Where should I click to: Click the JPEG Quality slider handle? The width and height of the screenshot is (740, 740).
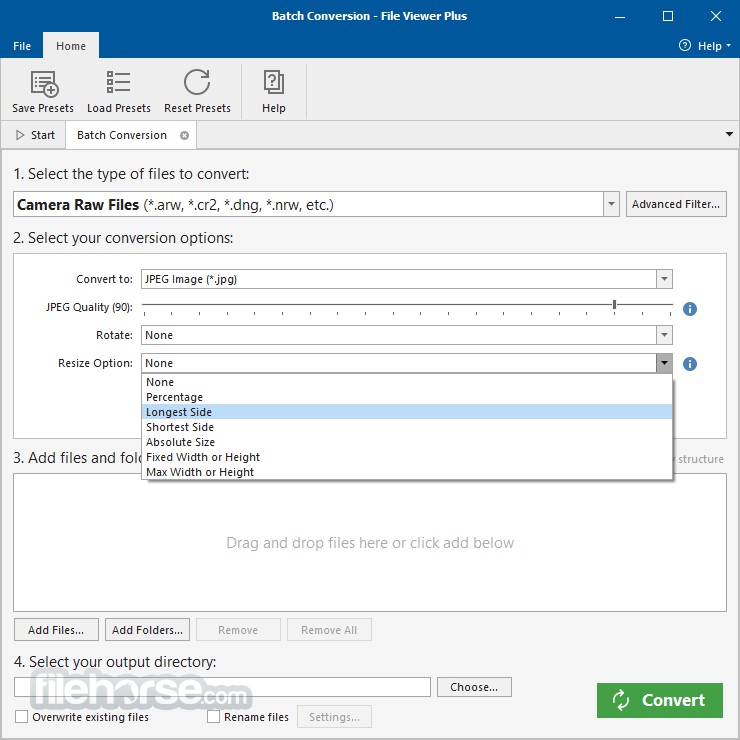[614, 305]
